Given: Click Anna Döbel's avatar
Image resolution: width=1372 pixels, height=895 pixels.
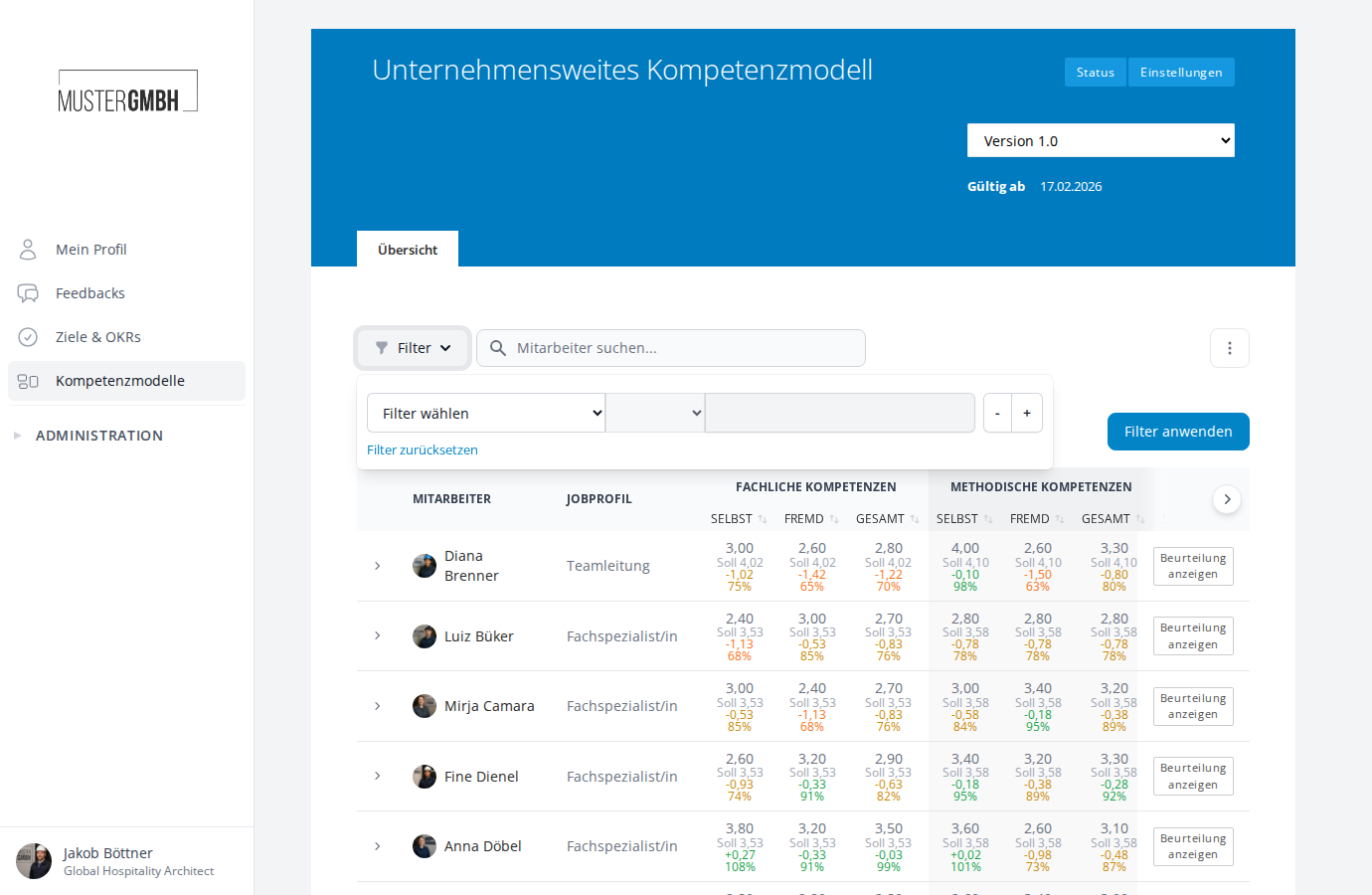Looking at the screenshot, I should (x=425, y=846).
